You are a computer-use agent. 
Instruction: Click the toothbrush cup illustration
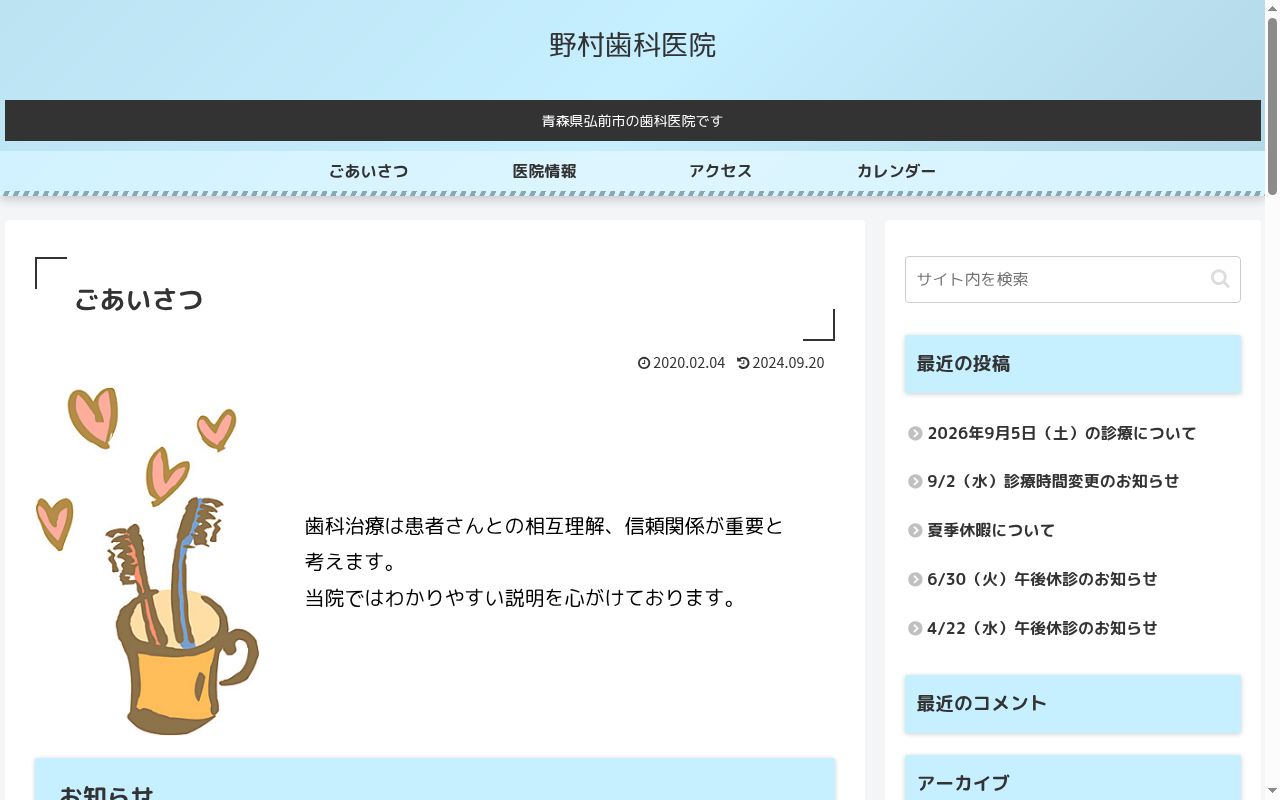tap(148, 561)
